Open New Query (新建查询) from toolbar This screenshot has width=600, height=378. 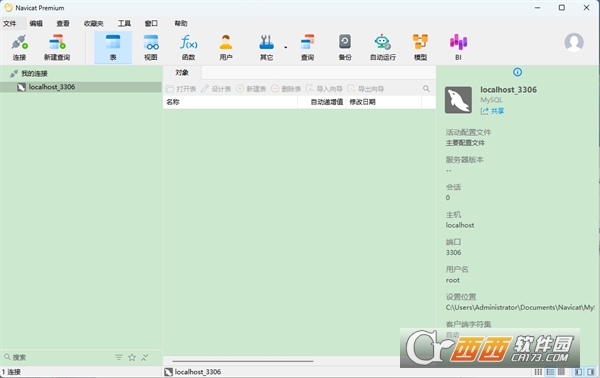[x=57, y=47]
